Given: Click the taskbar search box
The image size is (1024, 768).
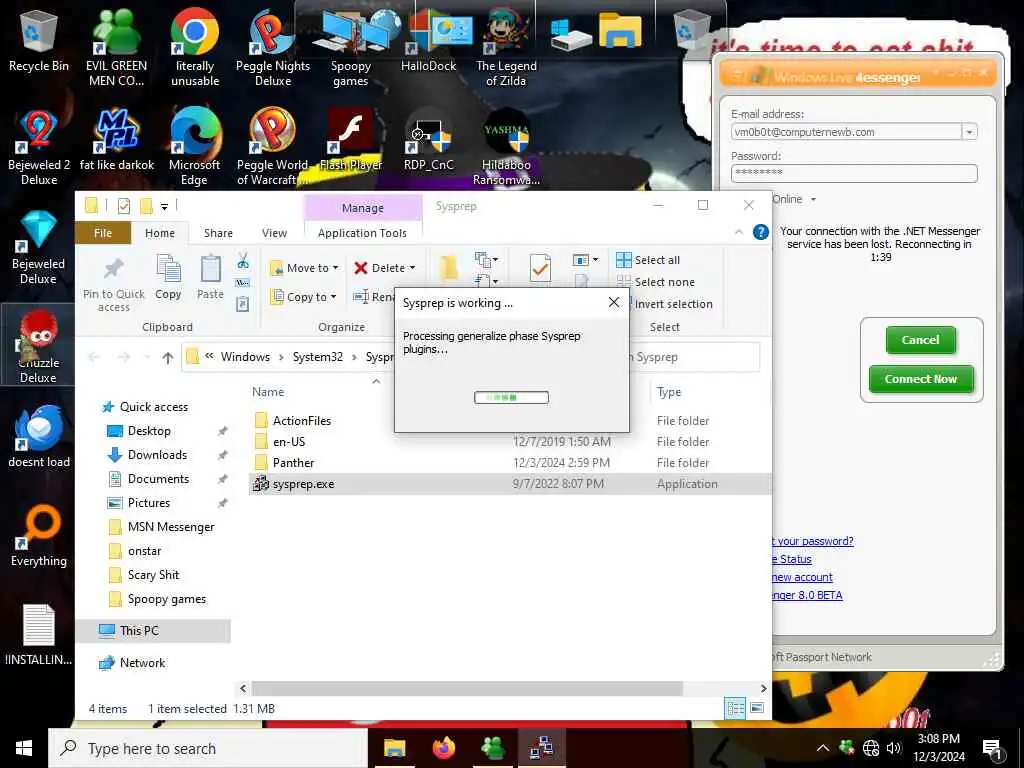Looking at the screenshot, I should click(208, 748).
